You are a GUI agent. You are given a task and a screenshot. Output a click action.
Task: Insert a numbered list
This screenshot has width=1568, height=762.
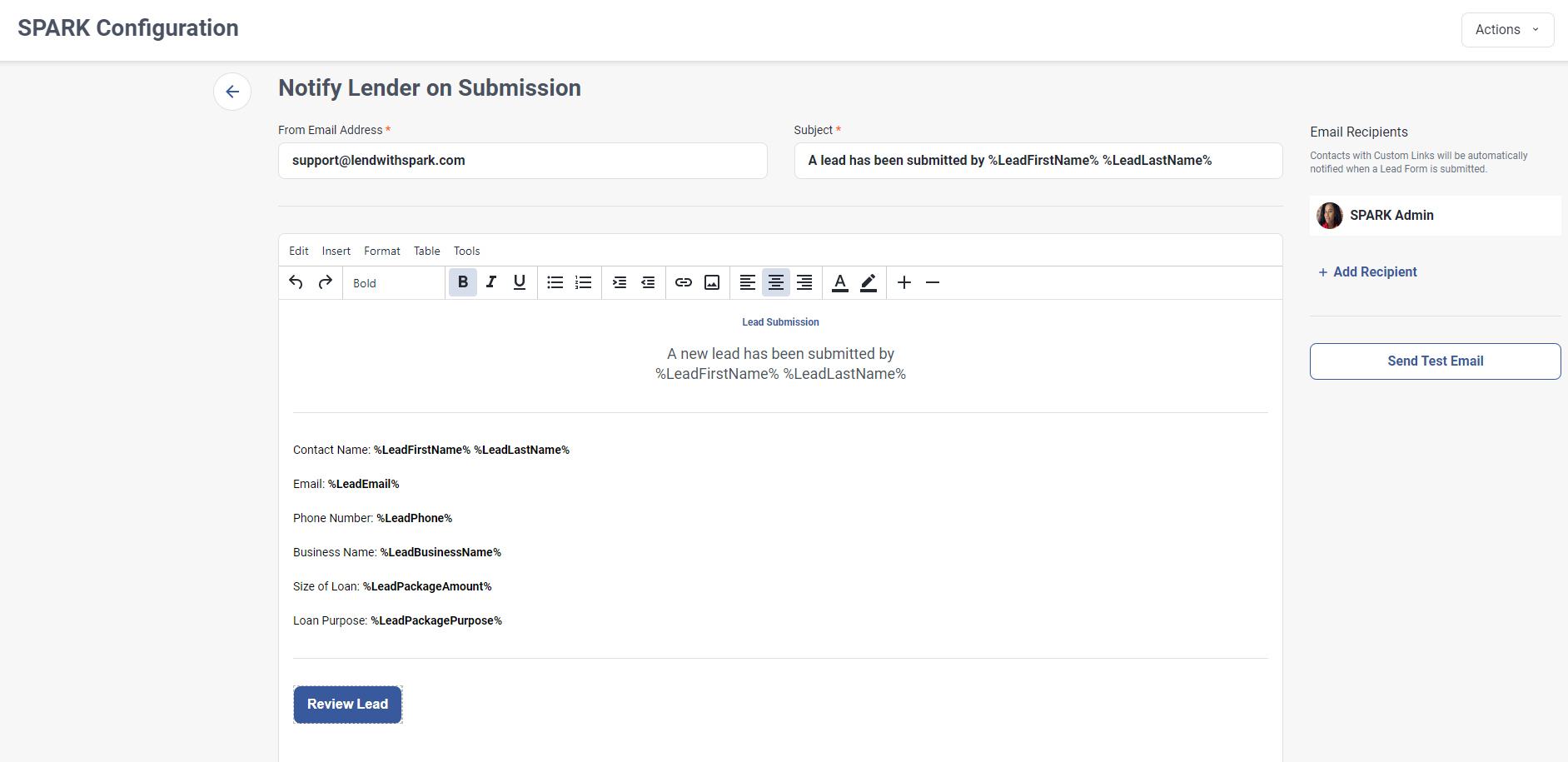click(x=584, y=282)
